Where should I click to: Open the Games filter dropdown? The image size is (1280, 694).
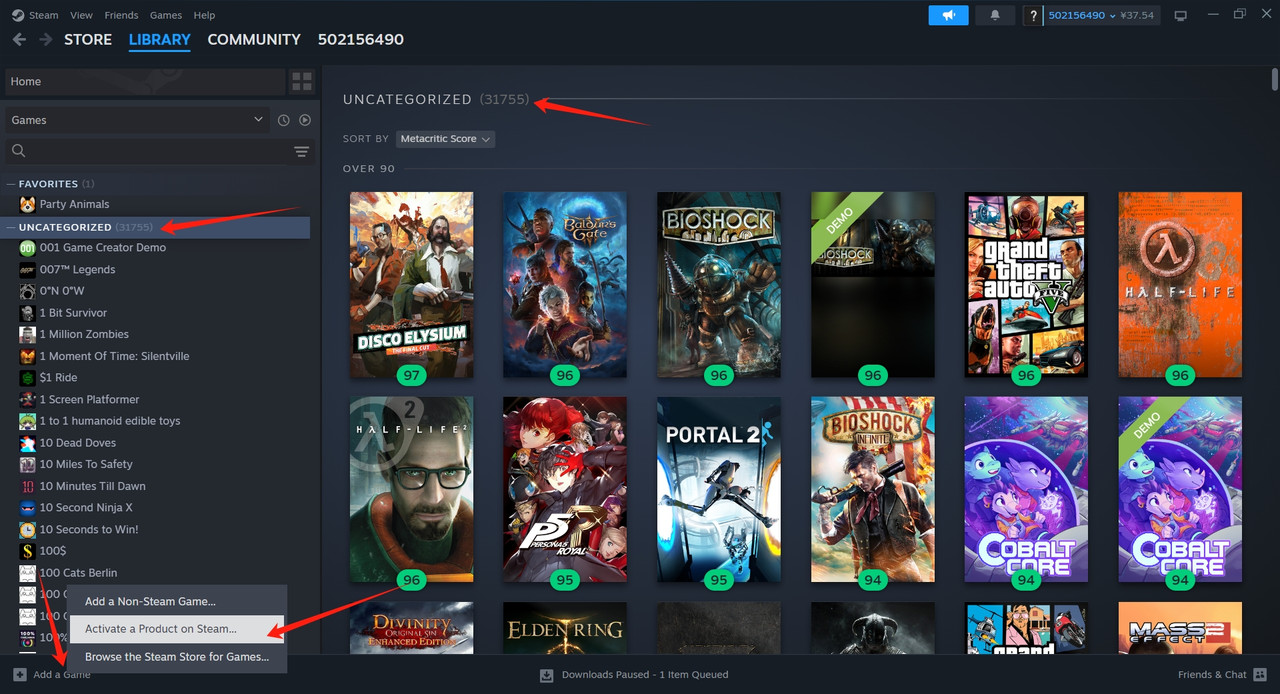point(137,120)
